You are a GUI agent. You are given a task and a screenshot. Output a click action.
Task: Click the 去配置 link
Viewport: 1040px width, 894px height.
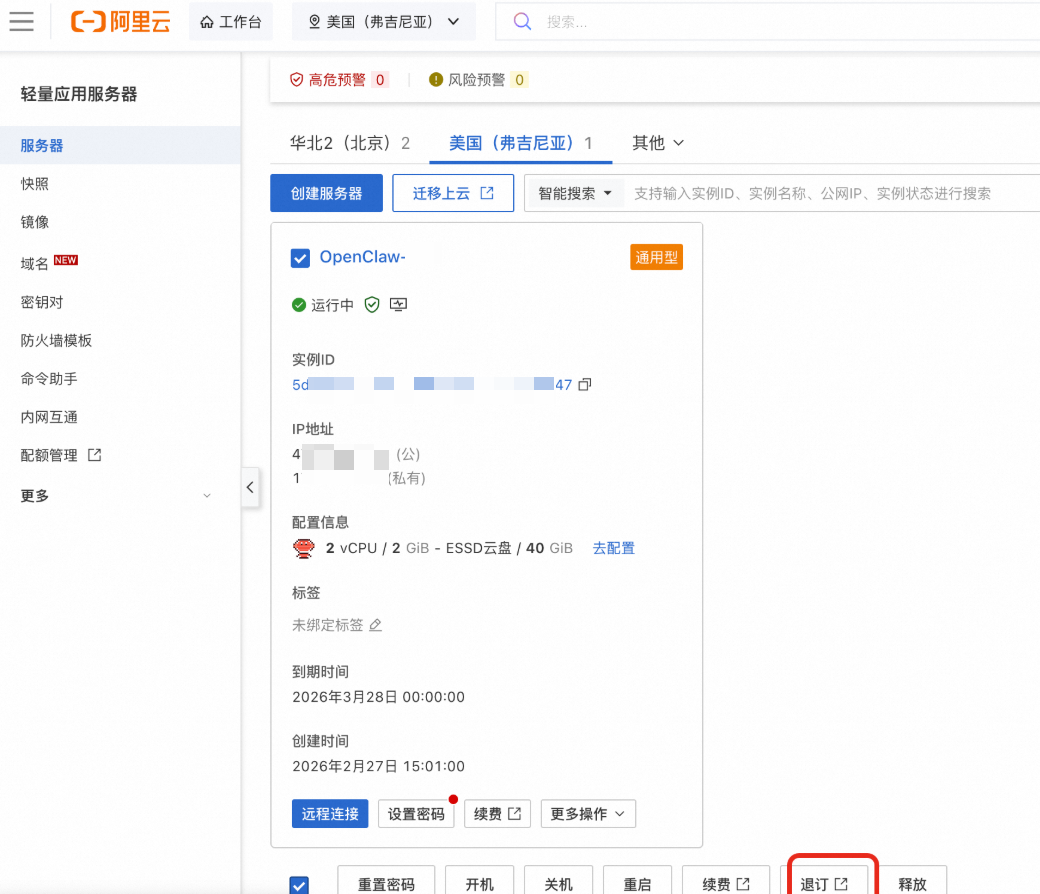click(x=614, y=548)
